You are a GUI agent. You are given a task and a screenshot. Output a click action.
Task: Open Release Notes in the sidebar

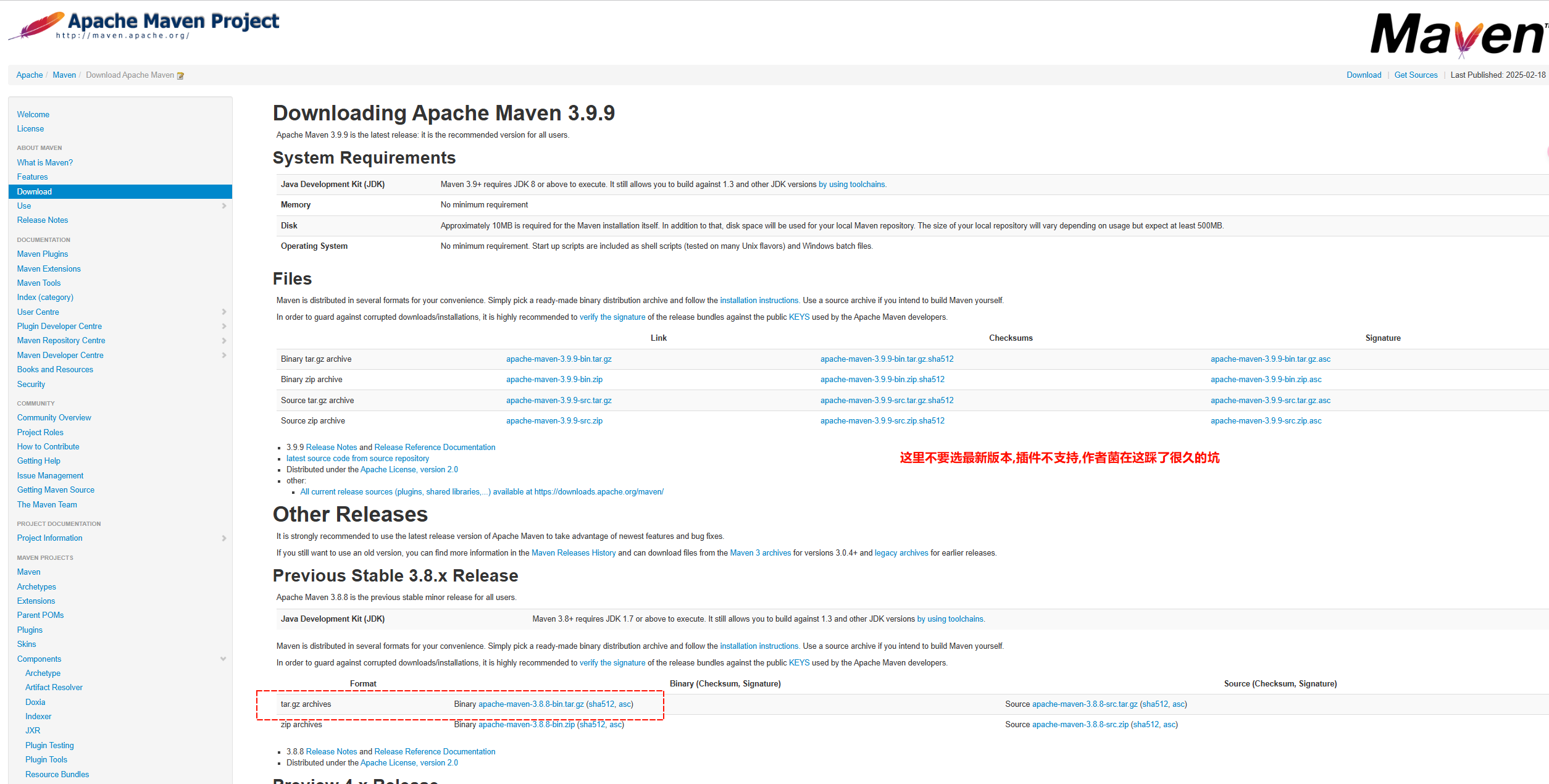click(x=43, y=220)
